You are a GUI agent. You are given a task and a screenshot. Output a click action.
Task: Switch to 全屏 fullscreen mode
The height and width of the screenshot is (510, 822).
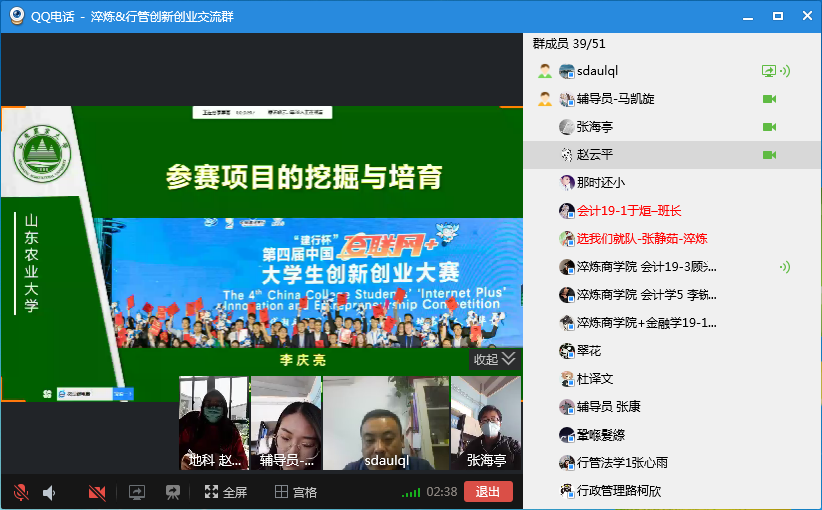pyautogui.click(x=225, y=492)
